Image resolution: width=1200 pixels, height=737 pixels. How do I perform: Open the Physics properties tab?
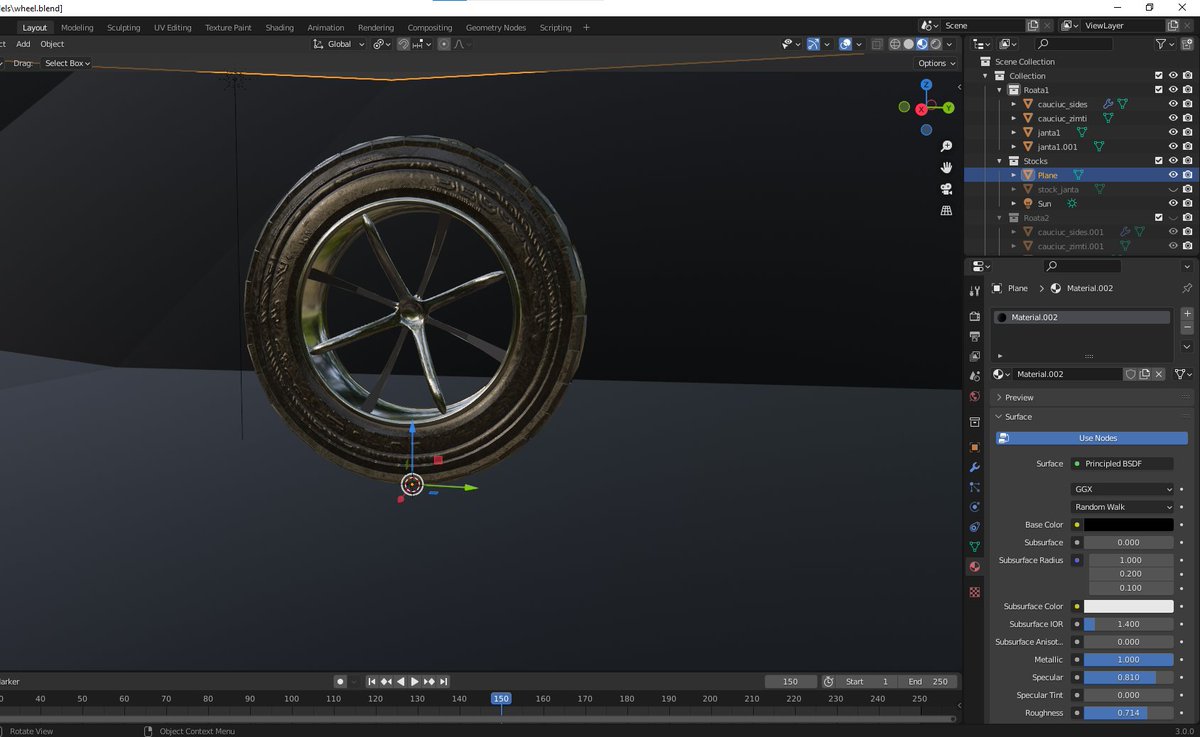click(x=975, y=507)
